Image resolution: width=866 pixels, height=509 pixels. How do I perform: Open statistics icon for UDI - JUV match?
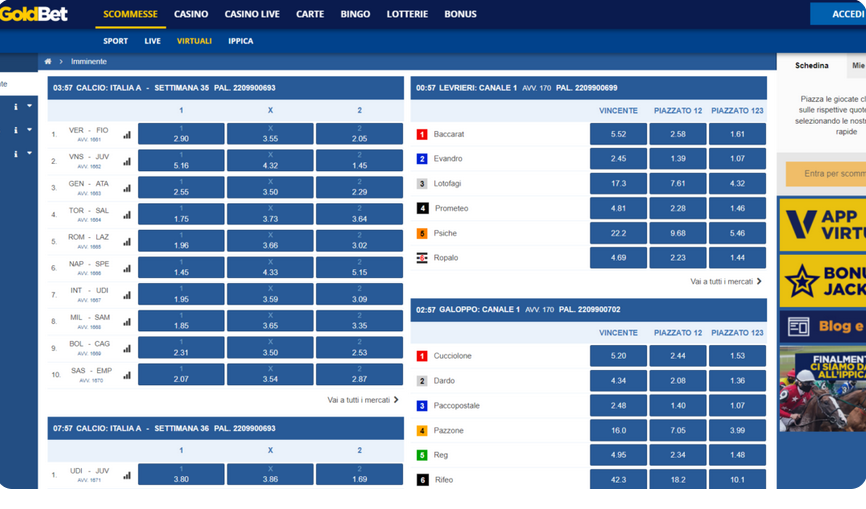click(x=127, y=475)
